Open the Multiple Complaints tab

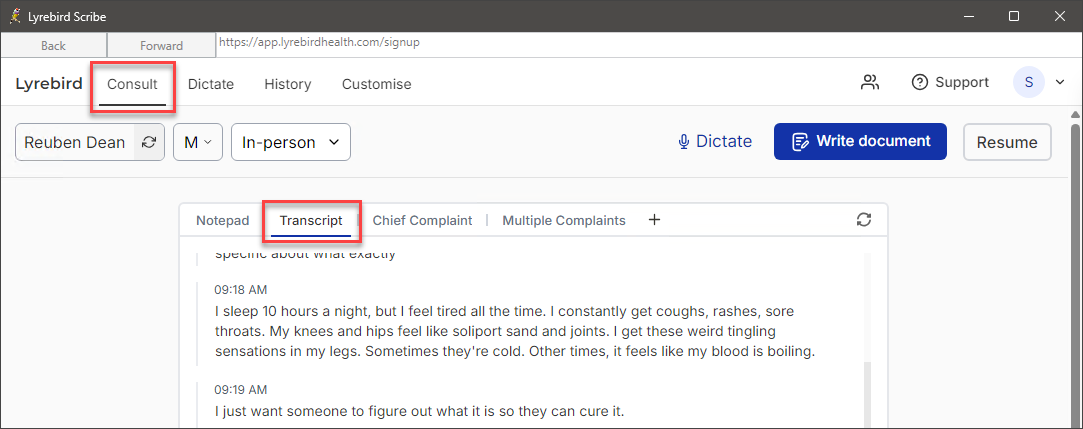coord(564,220)
